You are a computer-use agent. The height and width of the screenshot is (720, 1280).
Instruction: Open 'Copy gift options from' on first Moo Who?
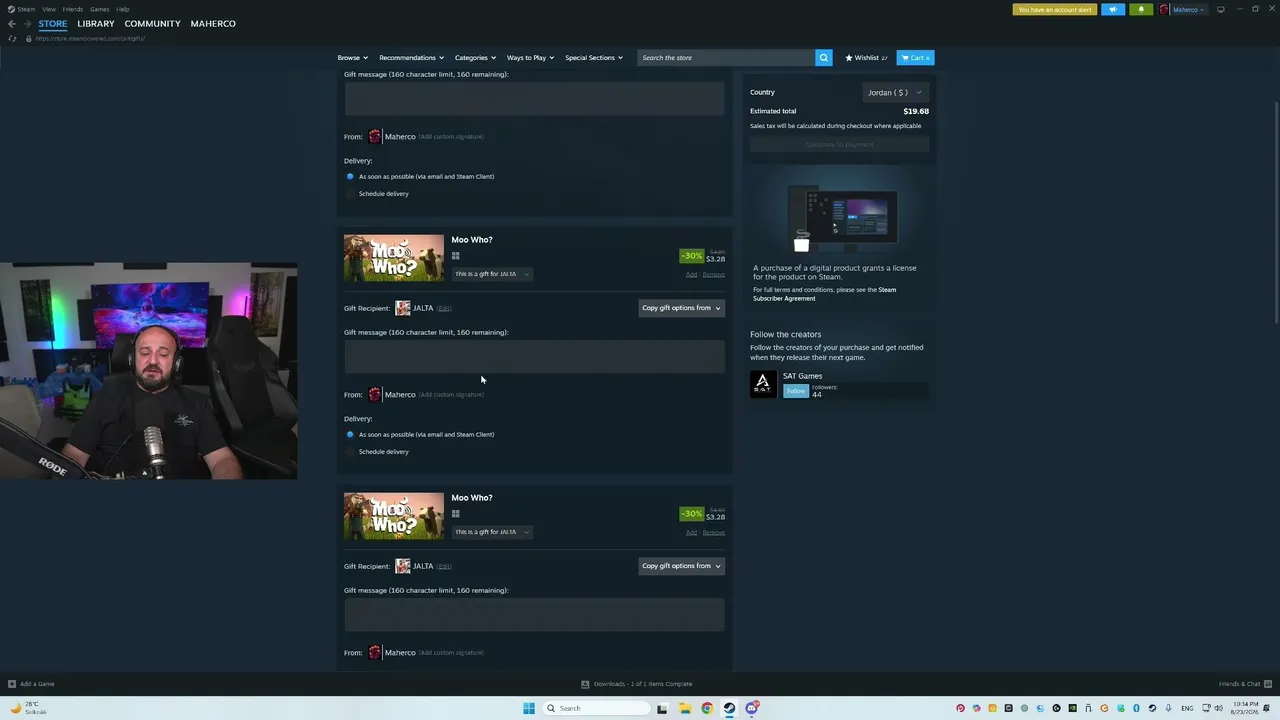point(681,308)
